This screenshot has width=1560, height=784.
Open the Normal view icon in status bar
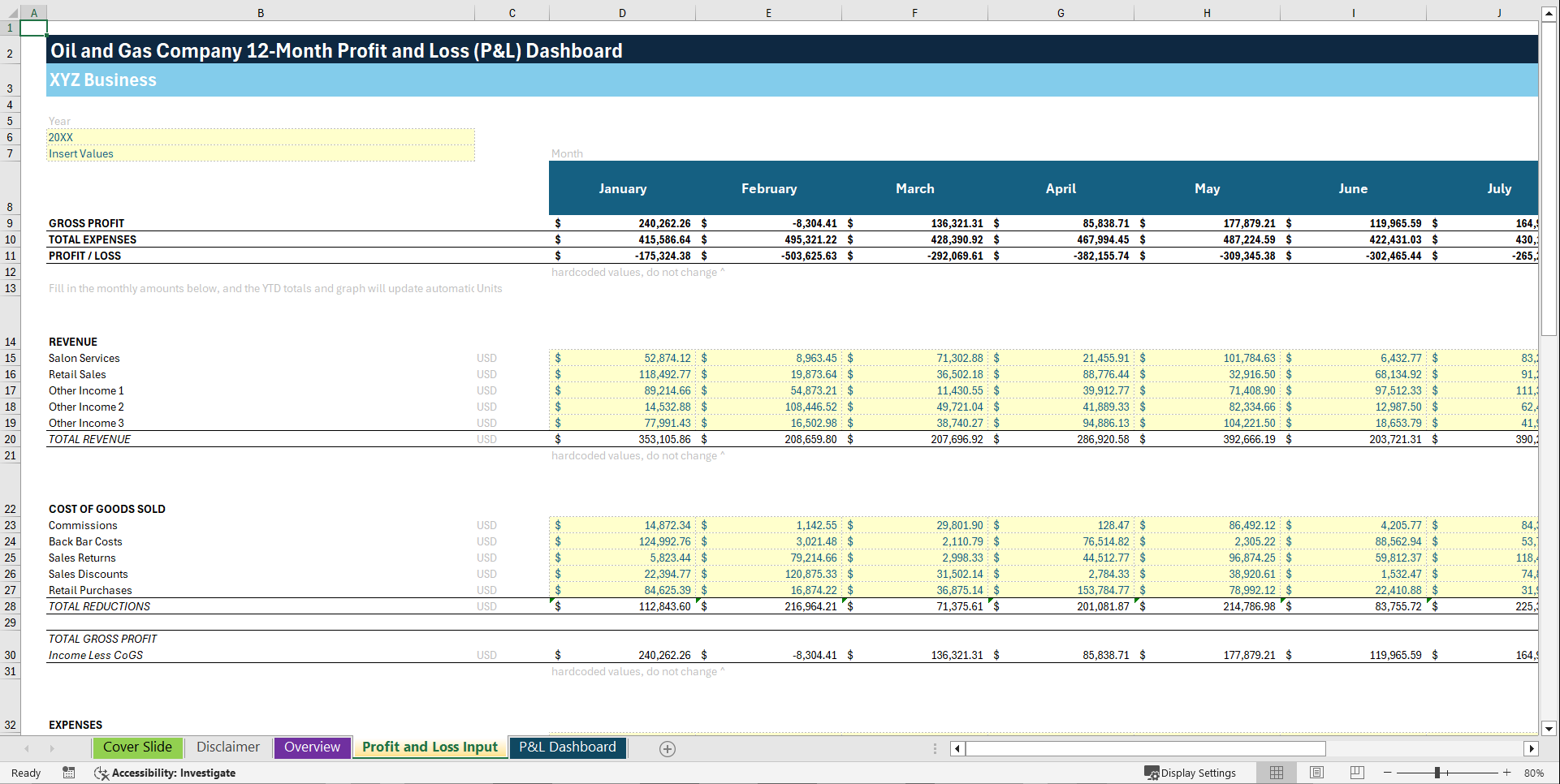click(1276, 773)
